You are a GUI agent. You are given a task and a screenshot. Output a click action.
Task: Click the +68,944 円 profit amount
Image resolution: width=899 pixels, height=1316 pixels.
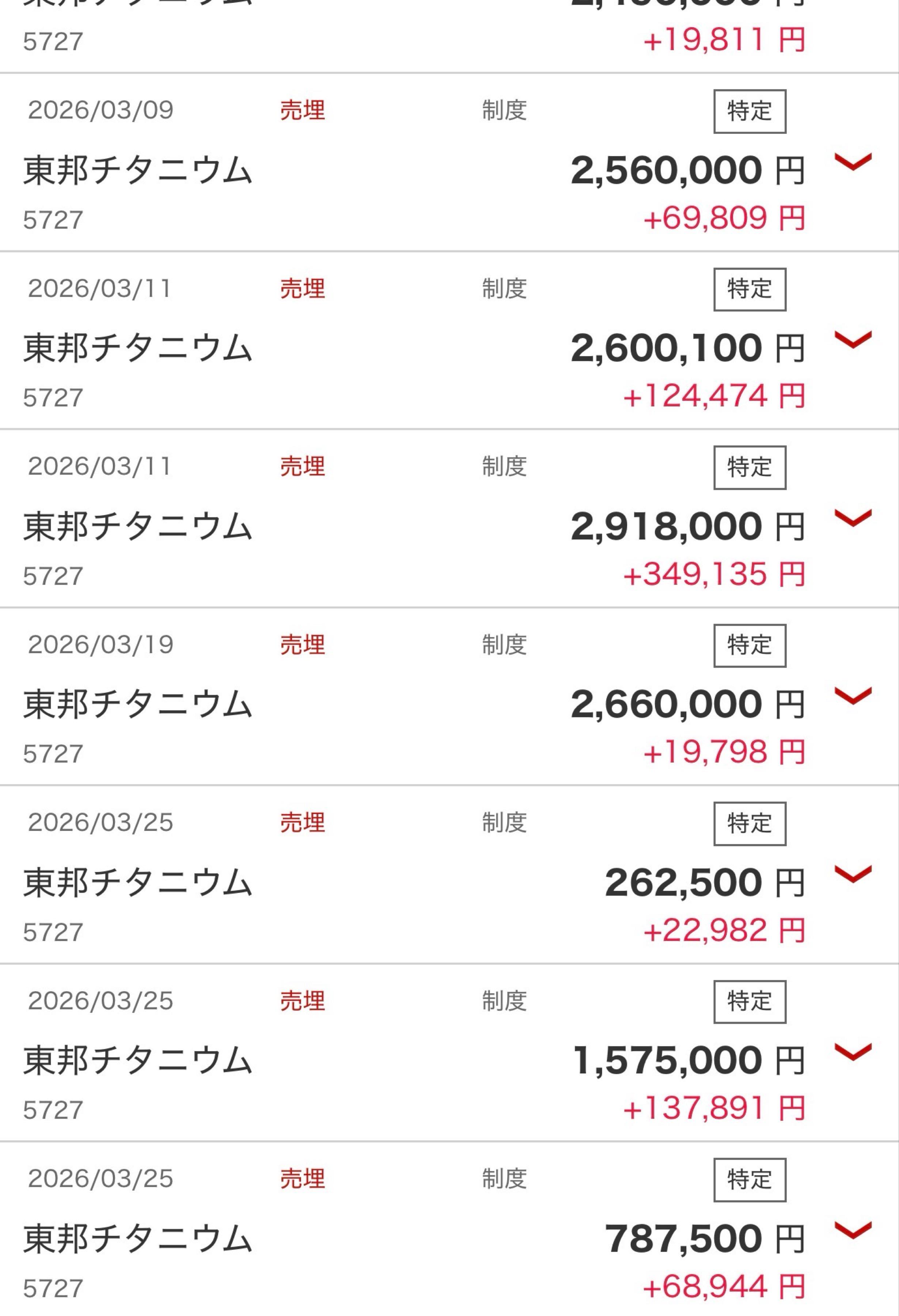(724, 1286)
